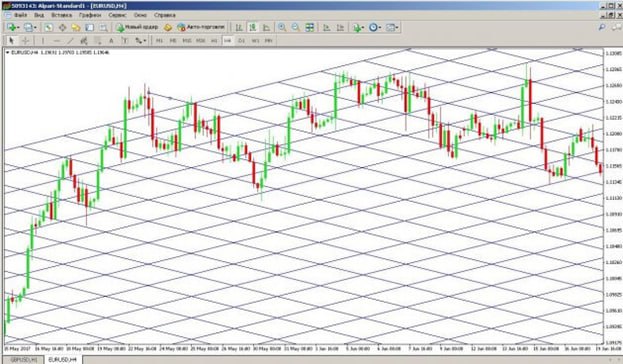The width and height of the screenshot is (623, 364).
Task: Select the Text Label tool (T)
Action: (x=125, y=41)
